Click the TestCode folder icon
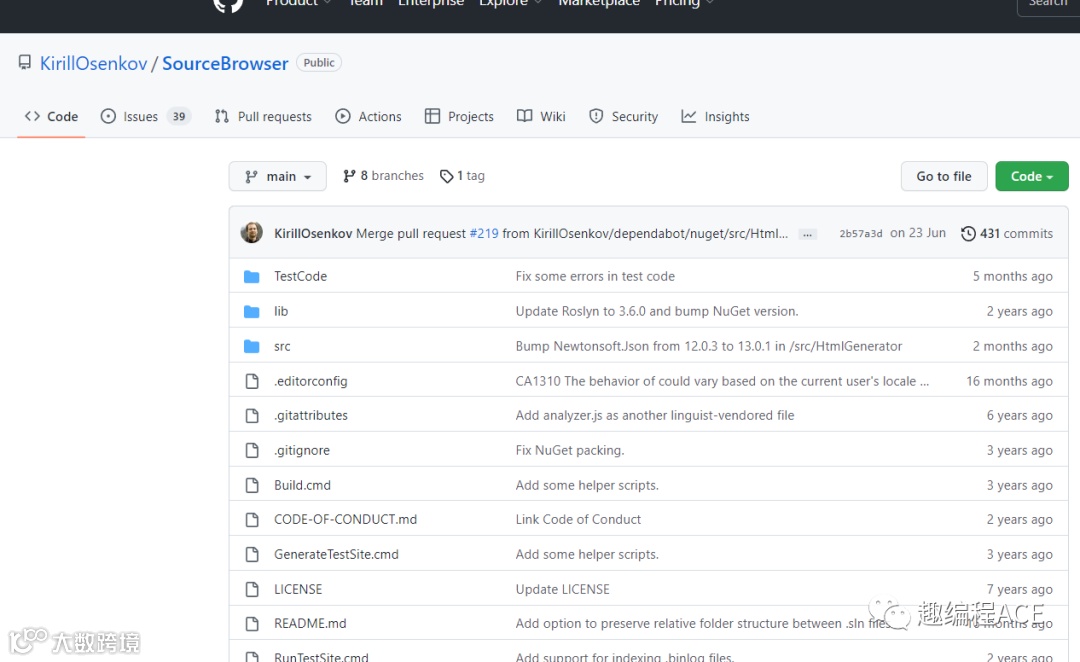 click(251, 276)
